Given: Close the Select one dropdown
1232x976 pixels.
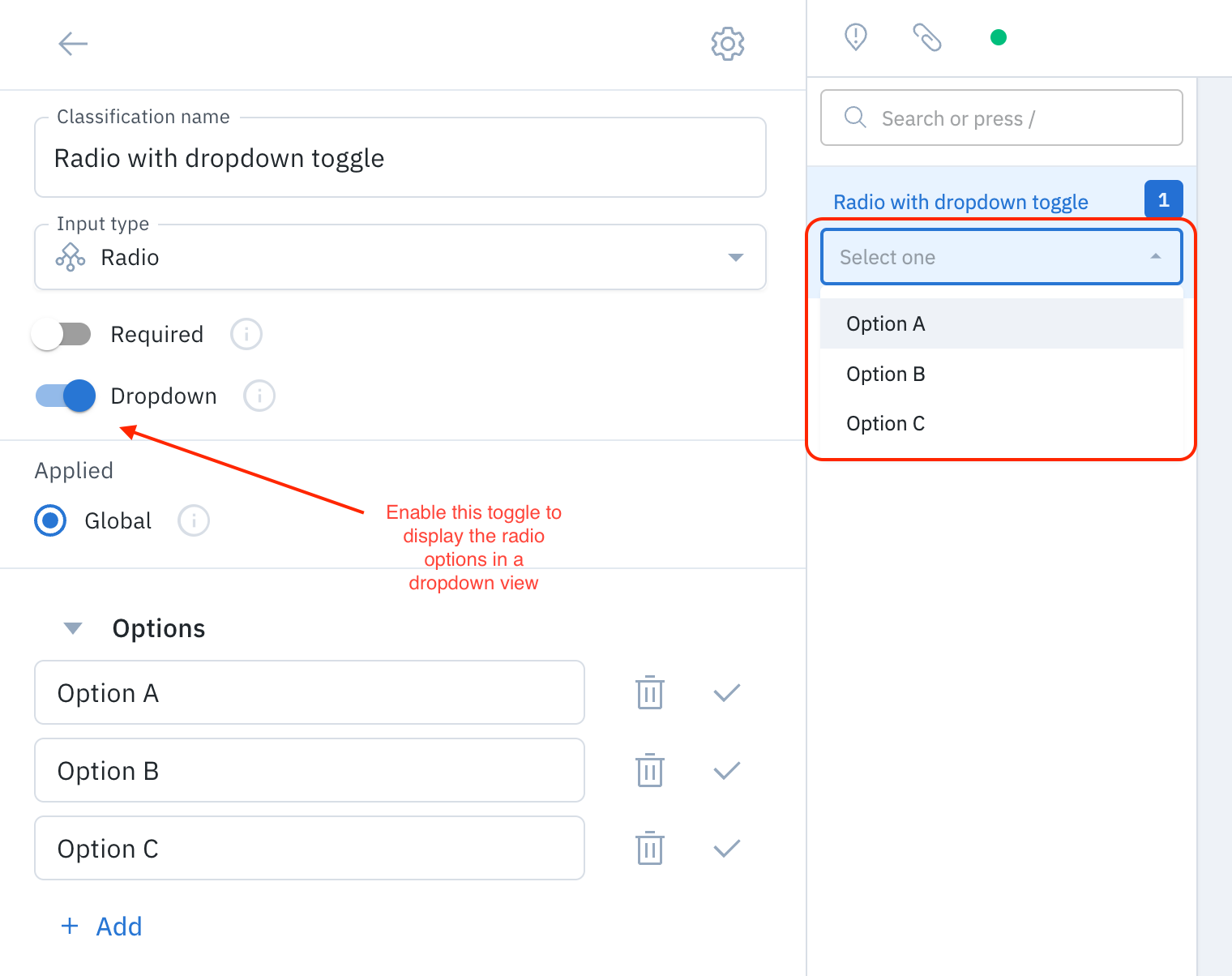Looking at the screenshot, I should click(x=1002, y=257).
